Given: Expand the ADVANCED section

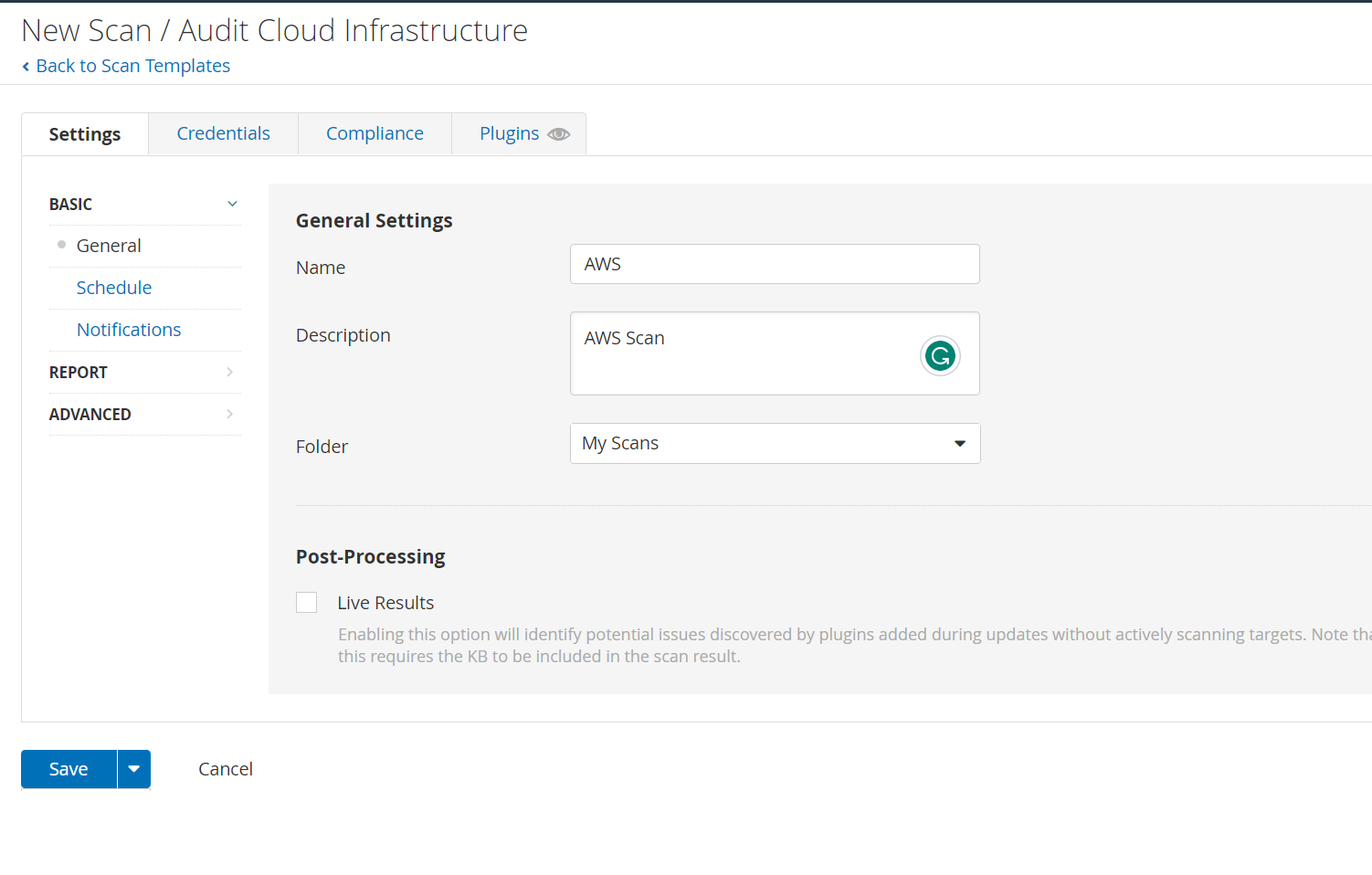Looking at the screenshot, I should [143, 414].
